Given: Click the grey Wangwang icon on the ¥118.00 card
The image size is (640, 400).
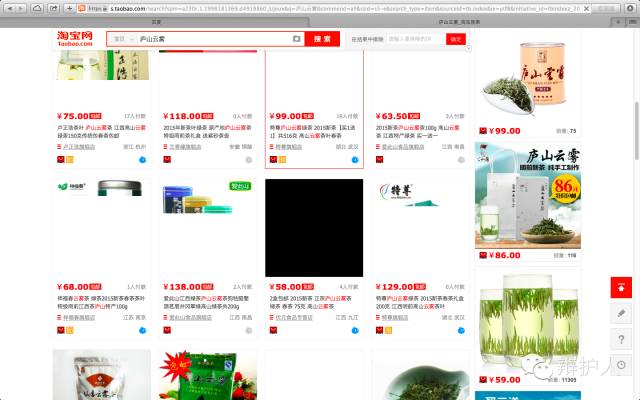Looking at the screenshot, I should coord(249,160).
